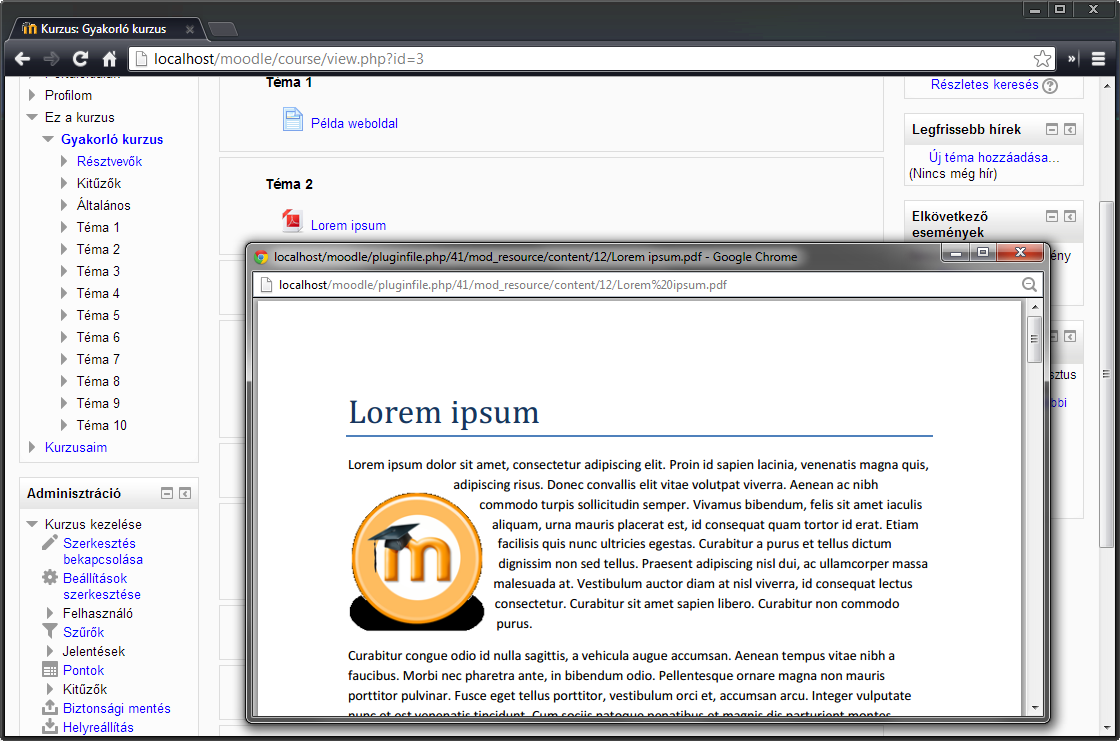Hide the Elkövetkező események block
Screen dimensions: 1120x741
[x=1051, y=216]
